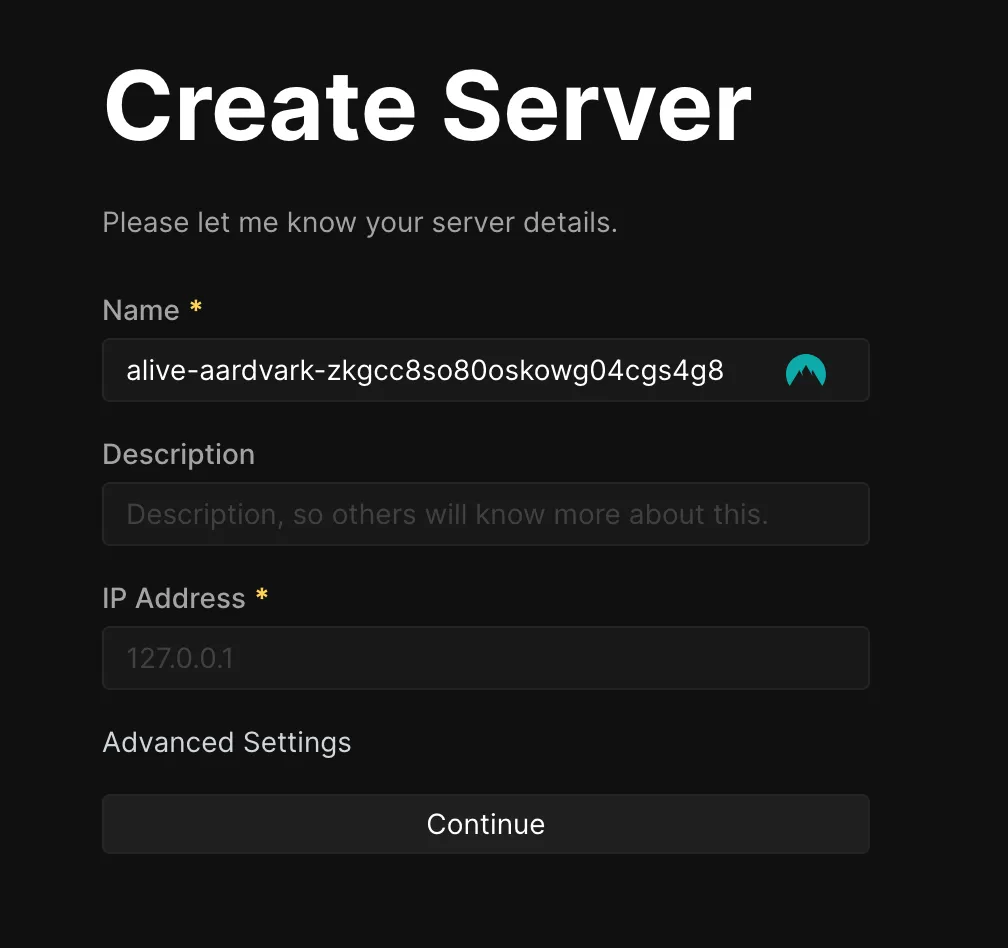Click the password manager icon in Name field
The height and width of the screenshot is (948, 1008).
(x=805, y=371)
